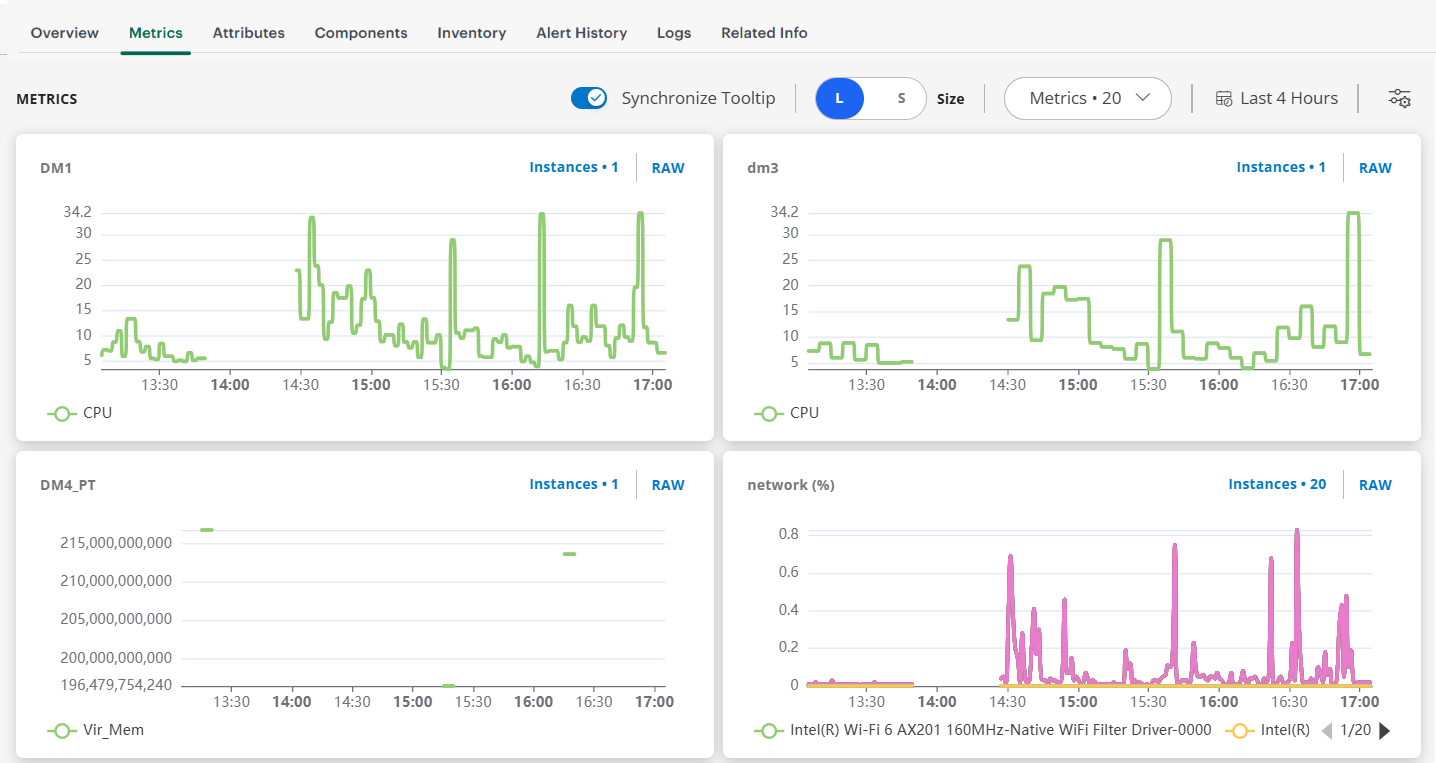Click the METRICS section heading

(47, 99)
